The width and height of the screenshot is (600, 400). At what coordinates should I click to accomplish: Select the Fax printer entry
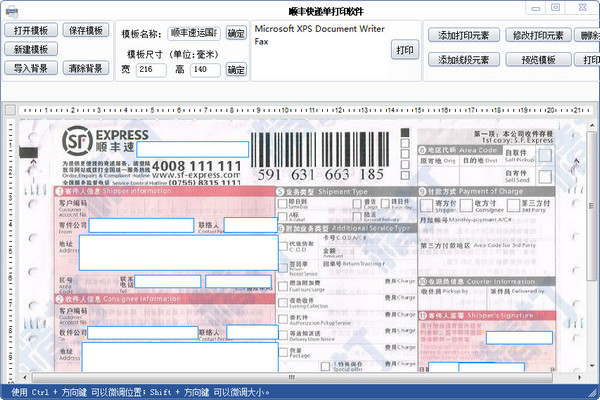point(262,41)
